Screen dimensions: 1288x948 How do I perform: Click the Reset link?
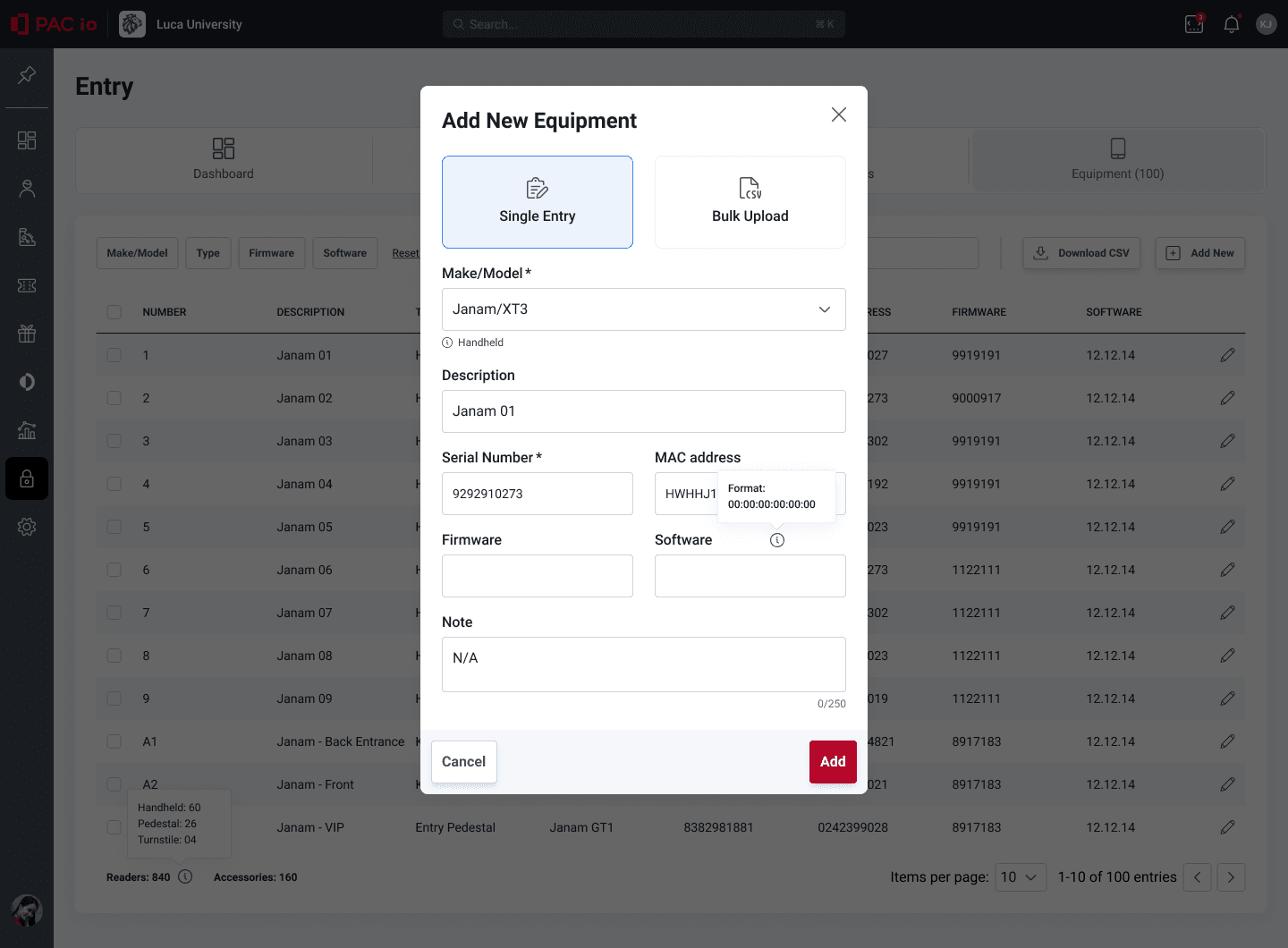coord(405,253)
